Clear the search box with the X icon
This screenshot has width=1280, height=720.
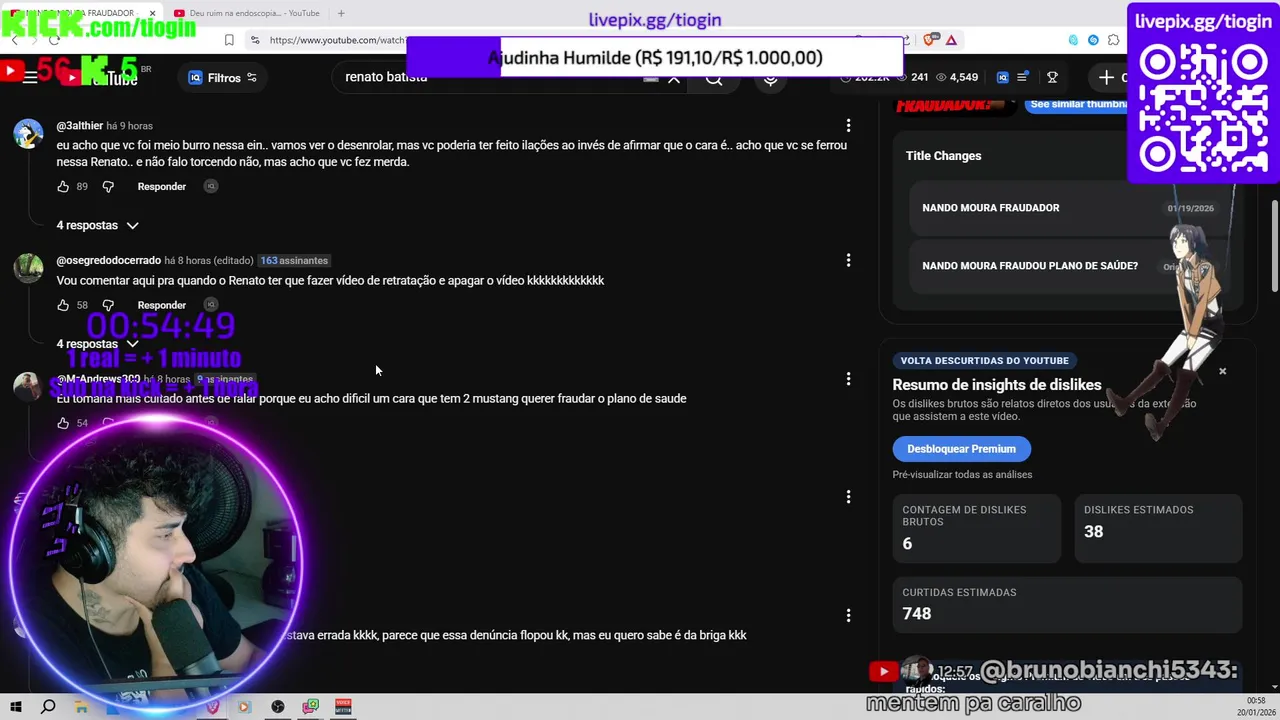674,78
